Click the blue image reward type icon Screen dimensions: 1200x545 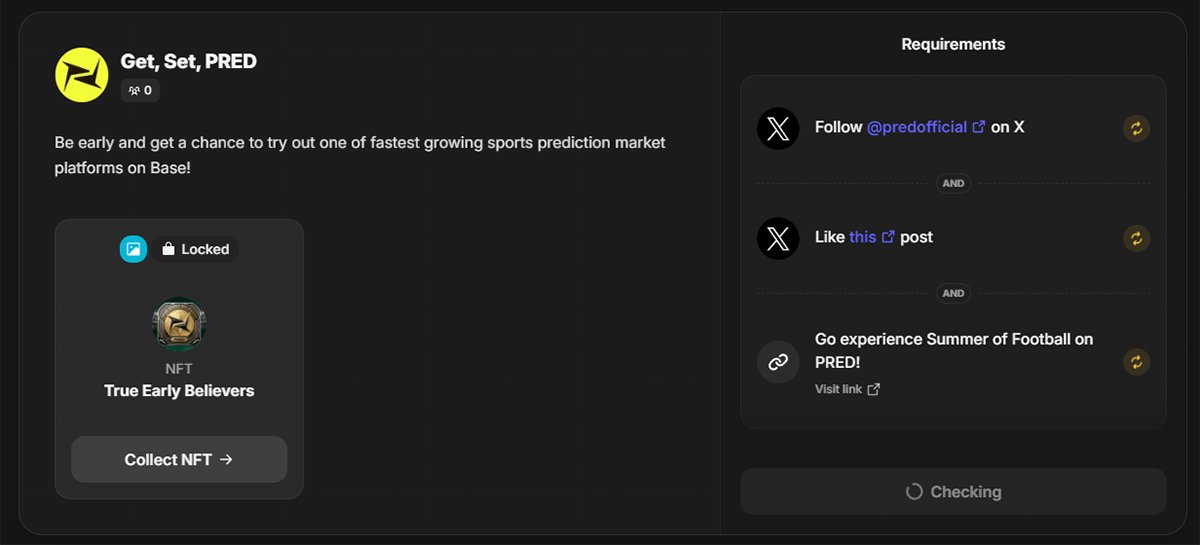(x=134, y=249)
